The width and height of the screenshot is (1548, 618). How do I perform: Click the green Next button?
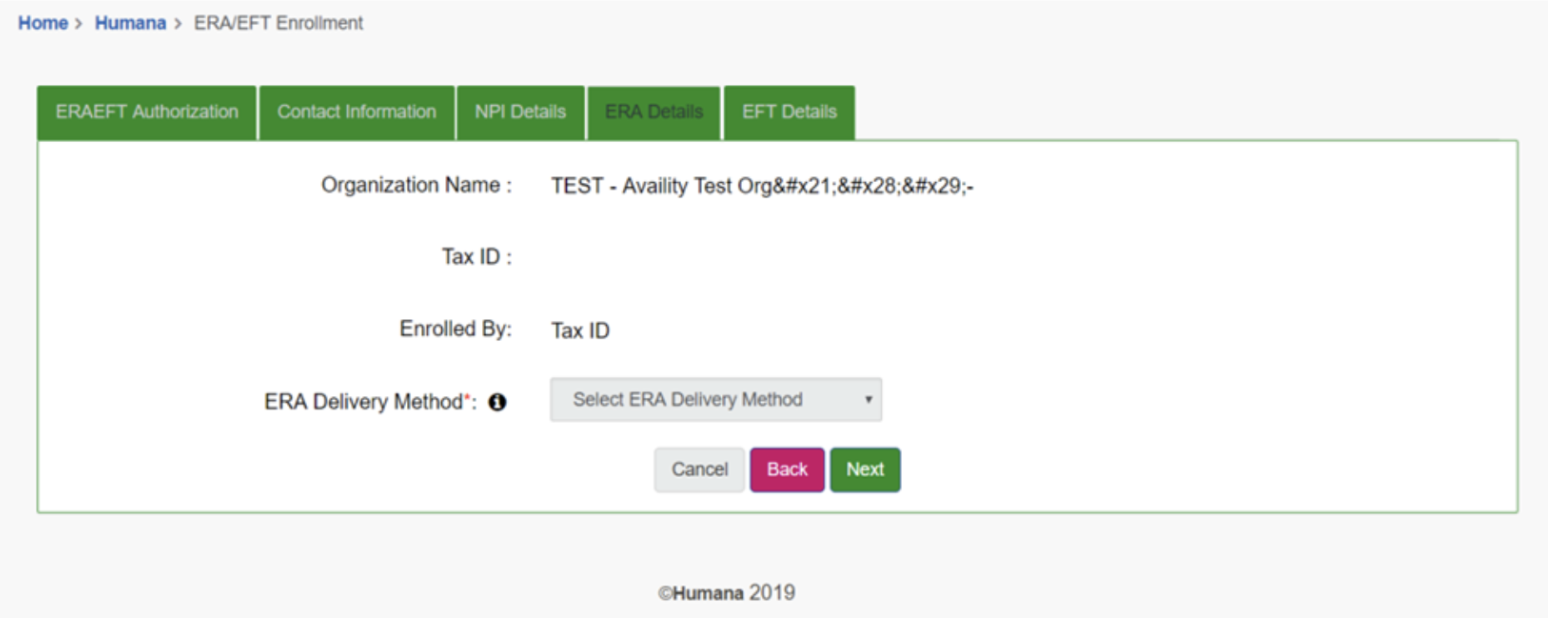click(865, 469)
